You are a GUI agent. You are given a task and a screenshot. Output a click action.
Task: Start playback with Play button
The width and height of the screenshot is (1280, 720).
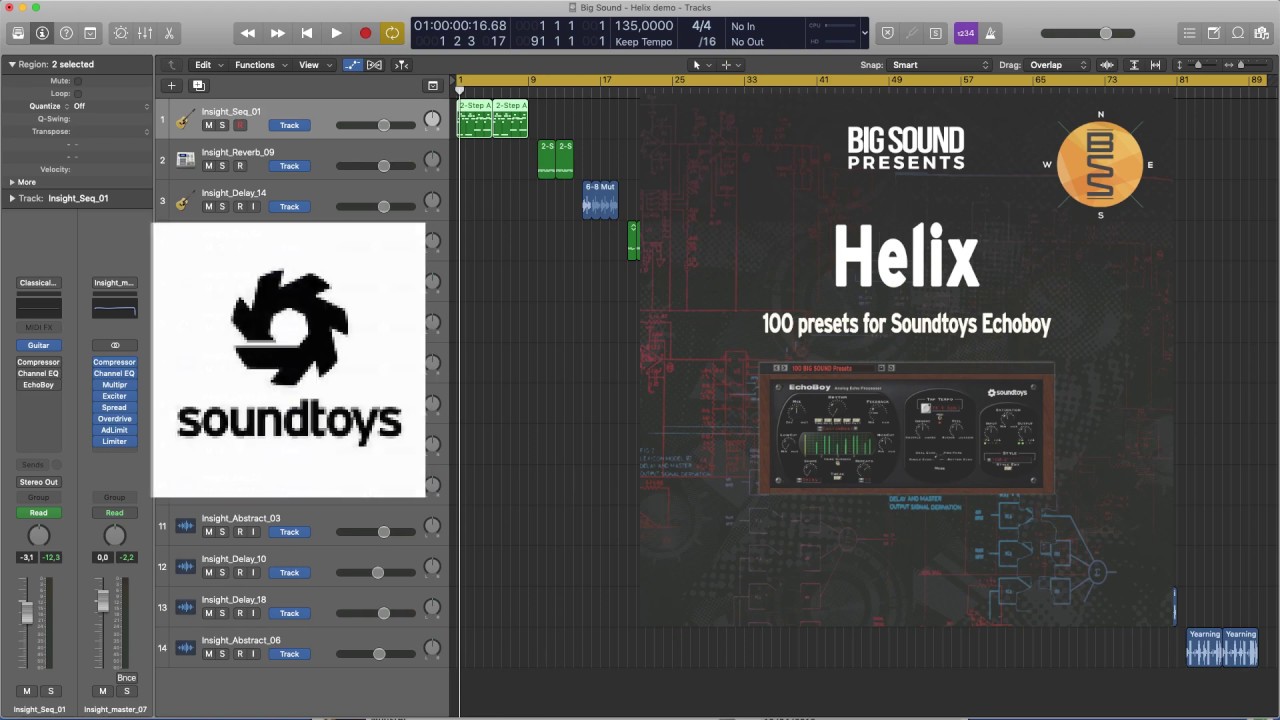(336, 33)
